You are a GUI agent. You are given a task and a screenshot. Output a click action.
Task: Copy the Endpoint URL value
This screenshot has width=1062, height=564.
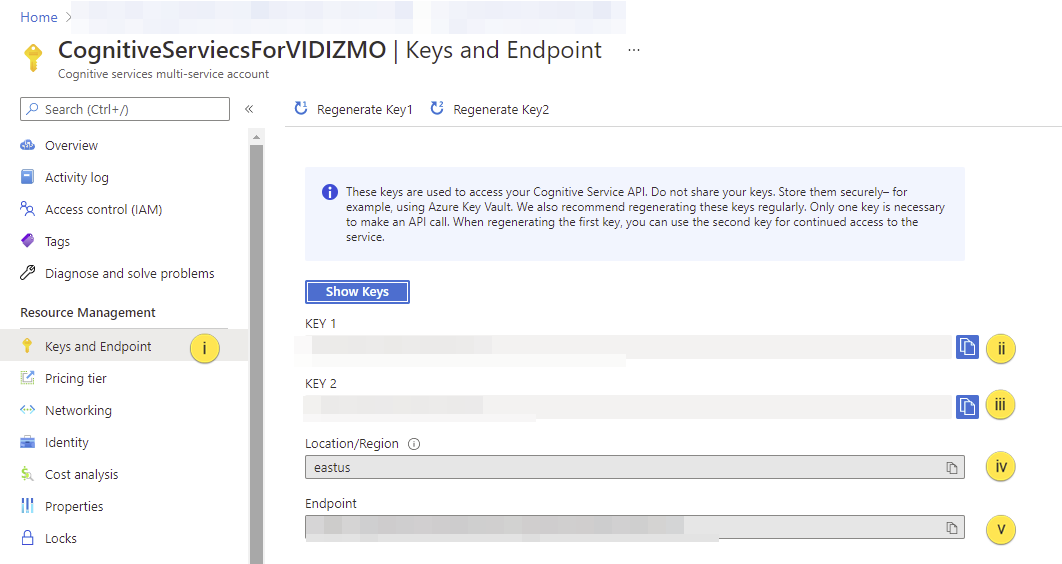[952, 528]
